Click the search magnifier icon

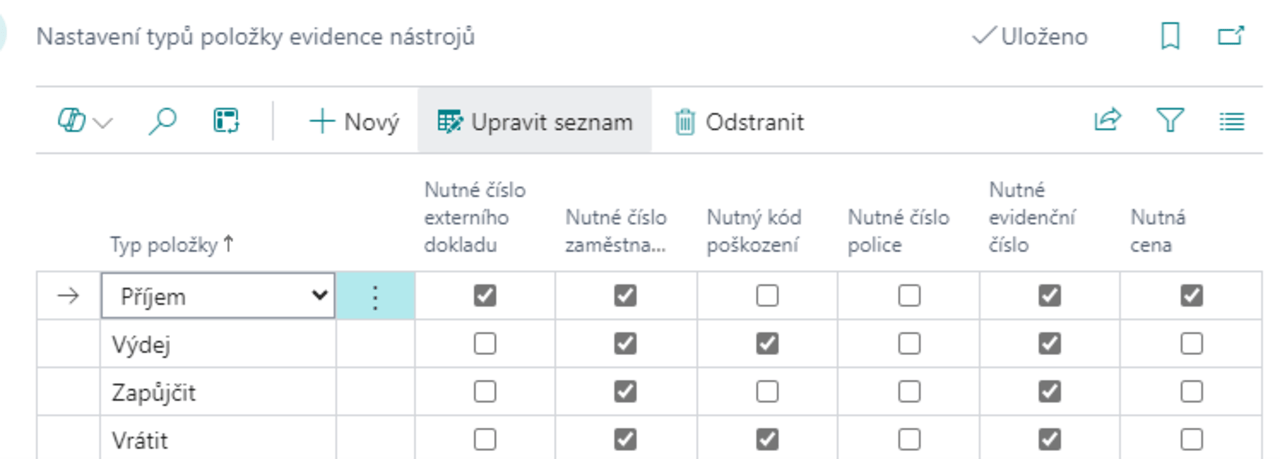[x=162, y=122]
